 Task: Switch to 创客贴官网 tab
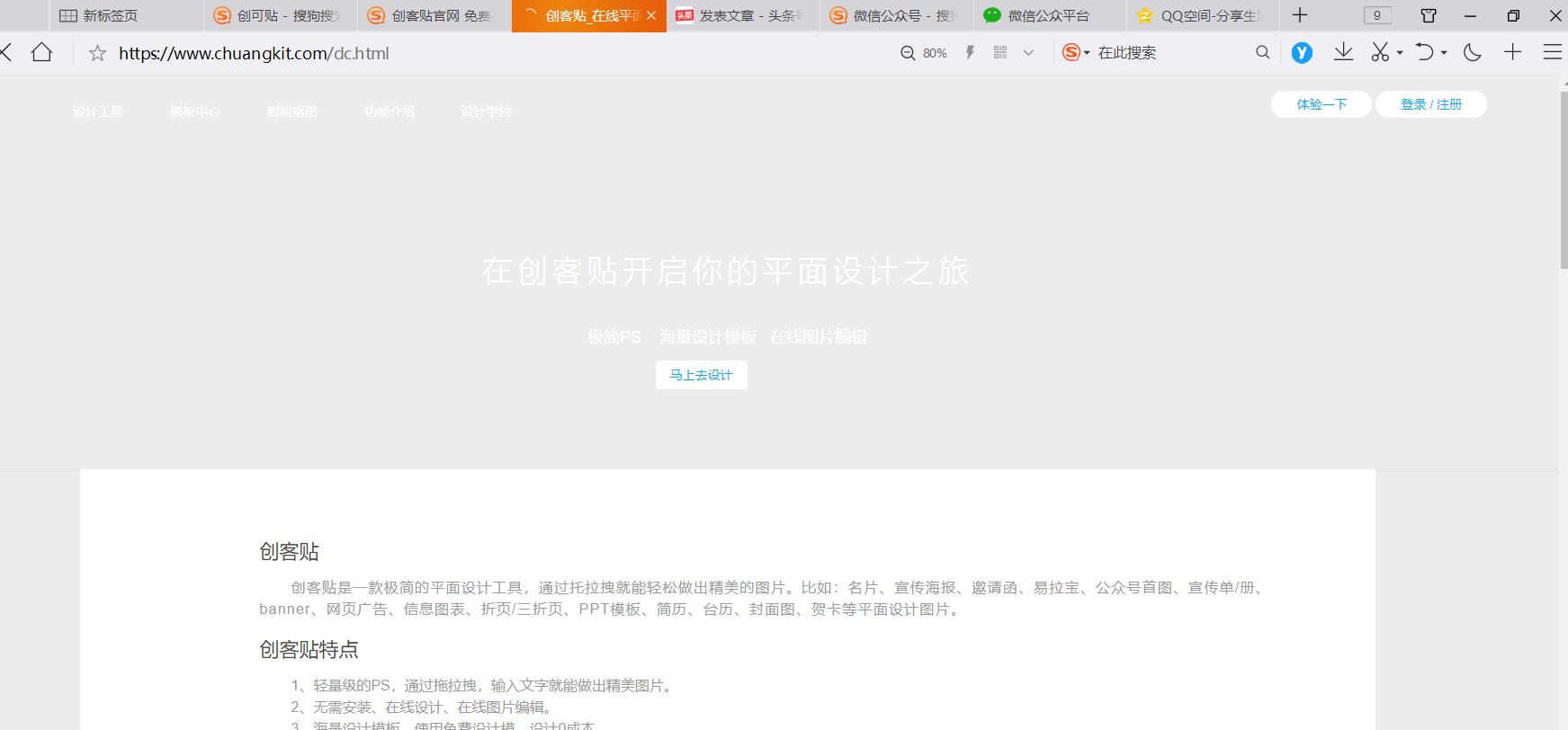tap(435, 16)
